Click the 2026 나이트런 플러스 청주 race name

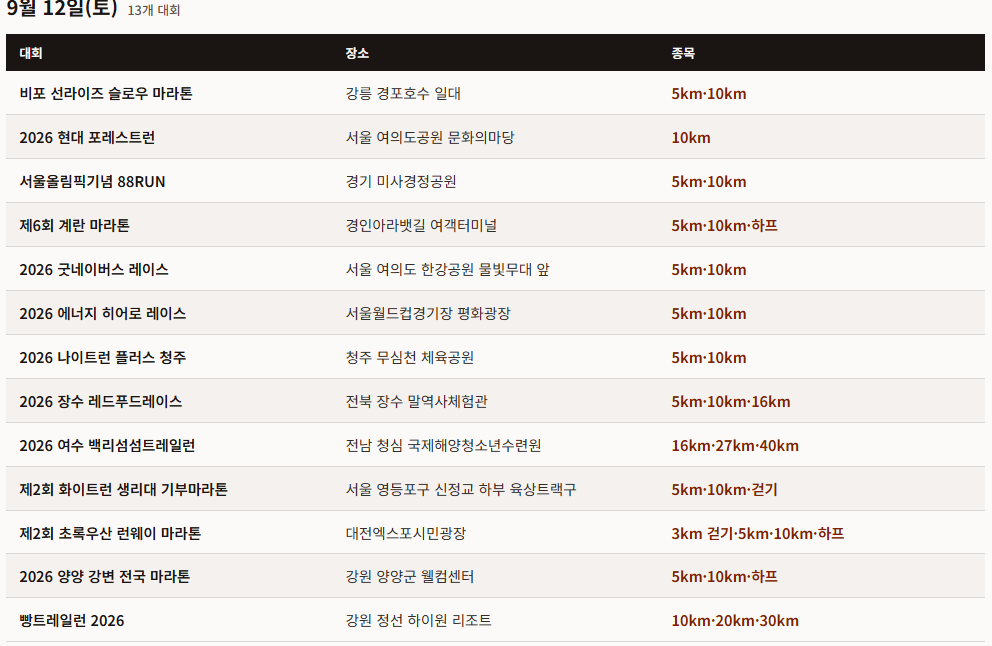click(x=102, y=357)
